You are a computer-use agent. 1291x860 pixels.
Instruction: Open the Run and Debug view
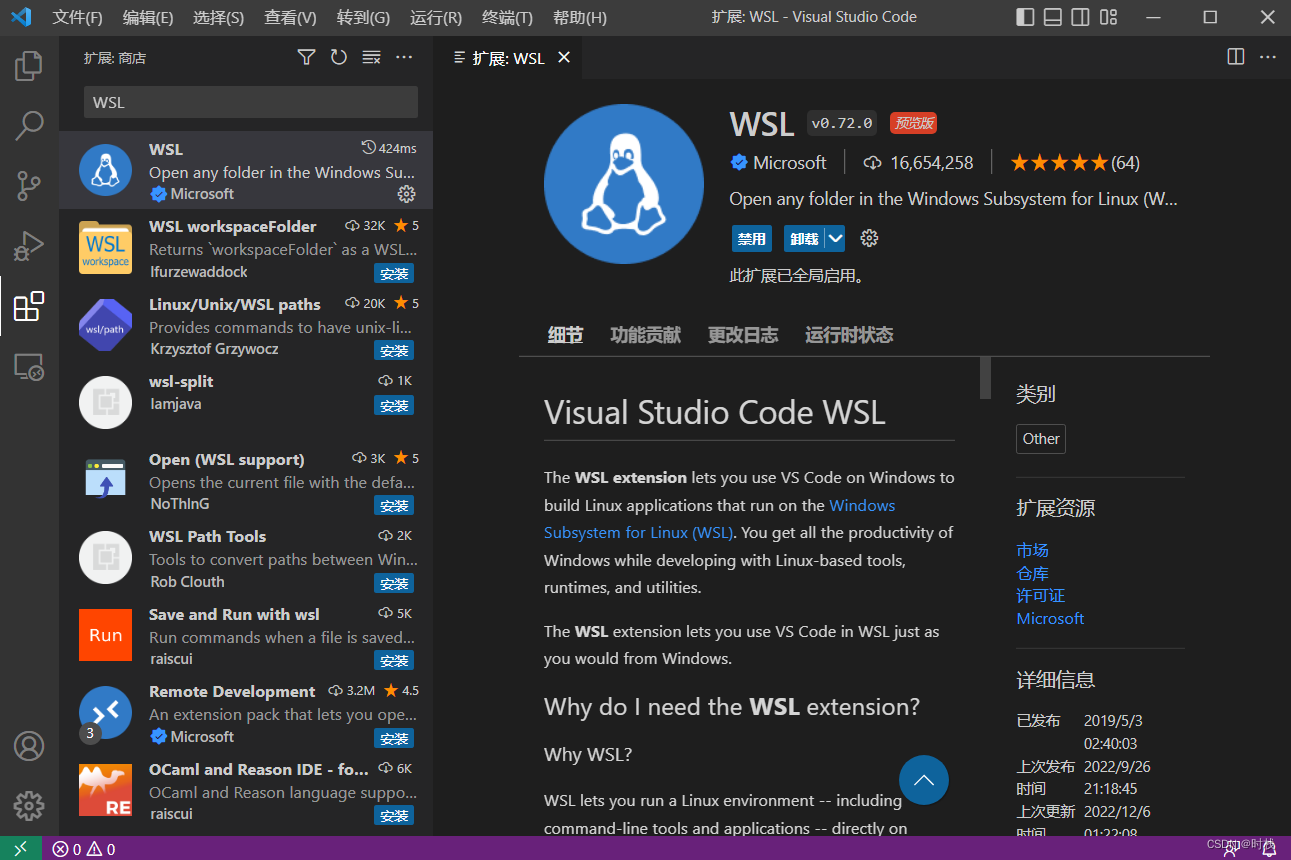(29, 245)
